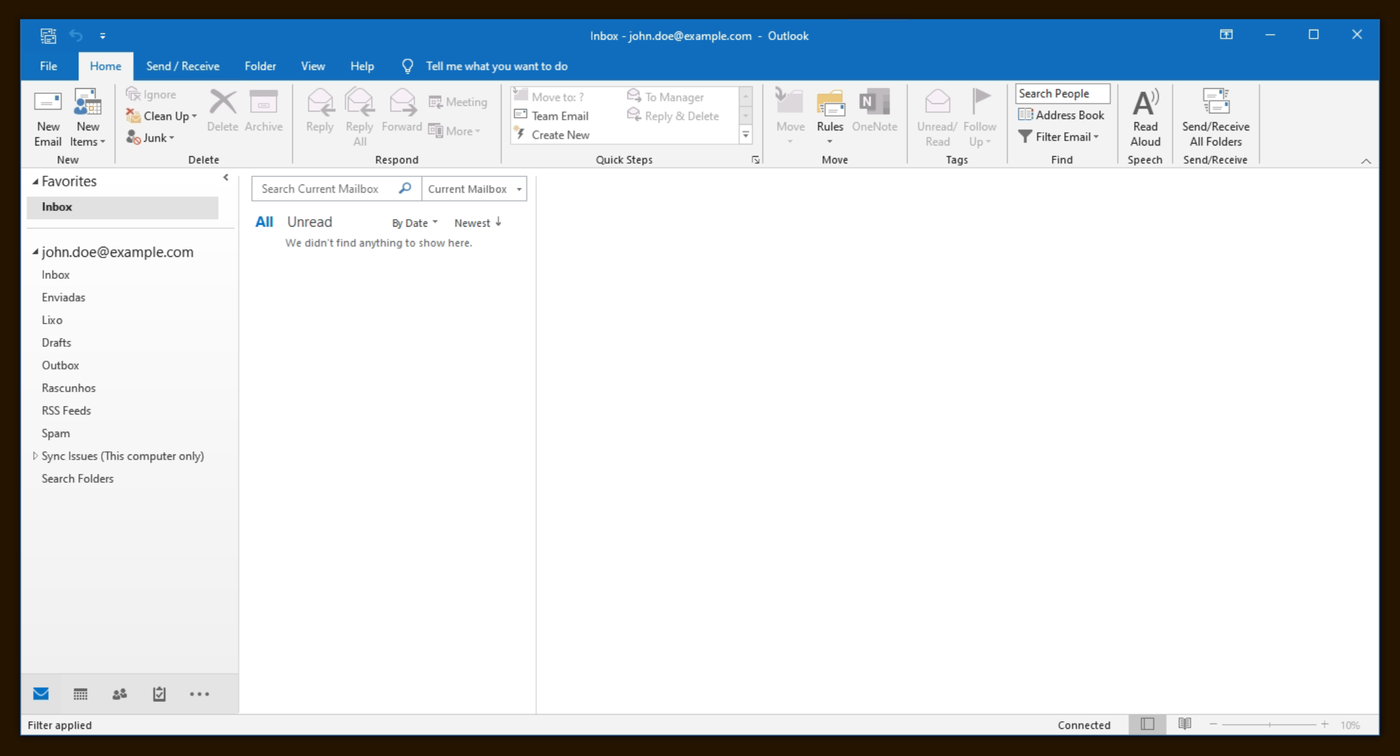Expand Sync Issues folder

[x=35, y=456]
